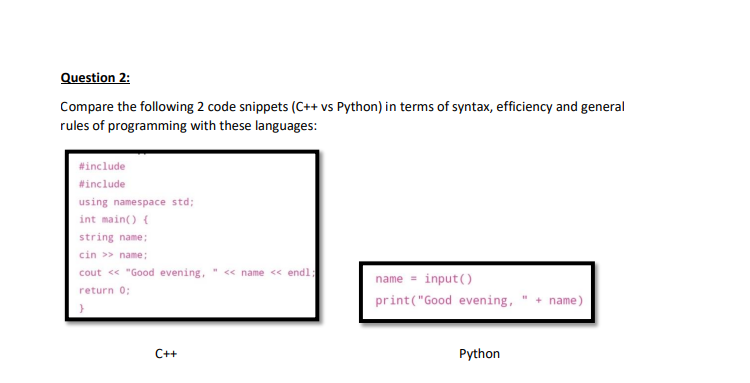Click the print("Good evening, " + name) line

[x=479, y=300]
